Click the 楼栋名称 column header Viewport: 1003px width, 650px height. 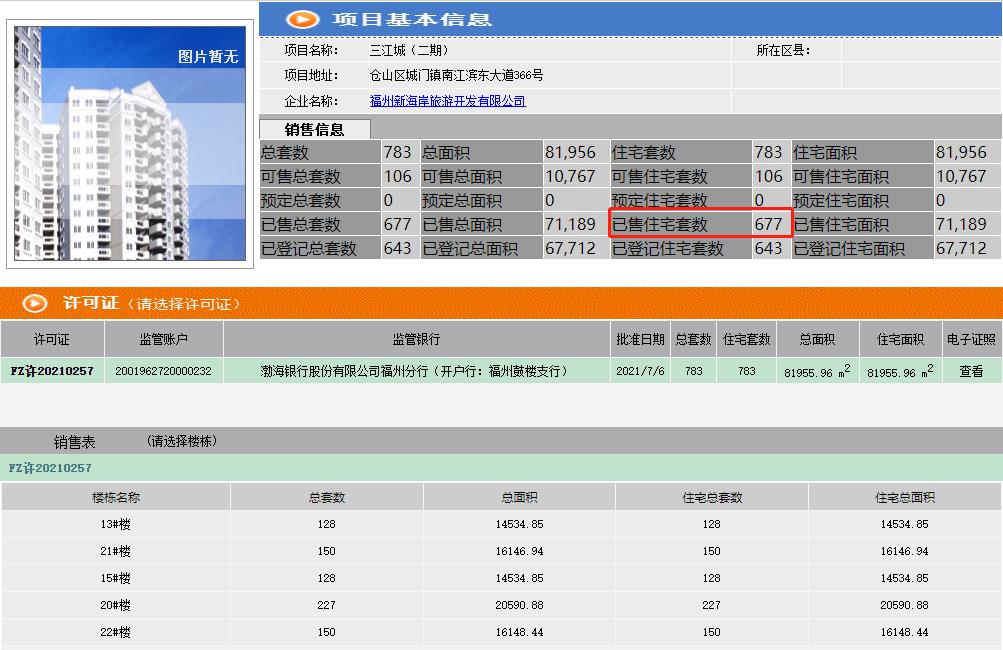coord(116,497)
